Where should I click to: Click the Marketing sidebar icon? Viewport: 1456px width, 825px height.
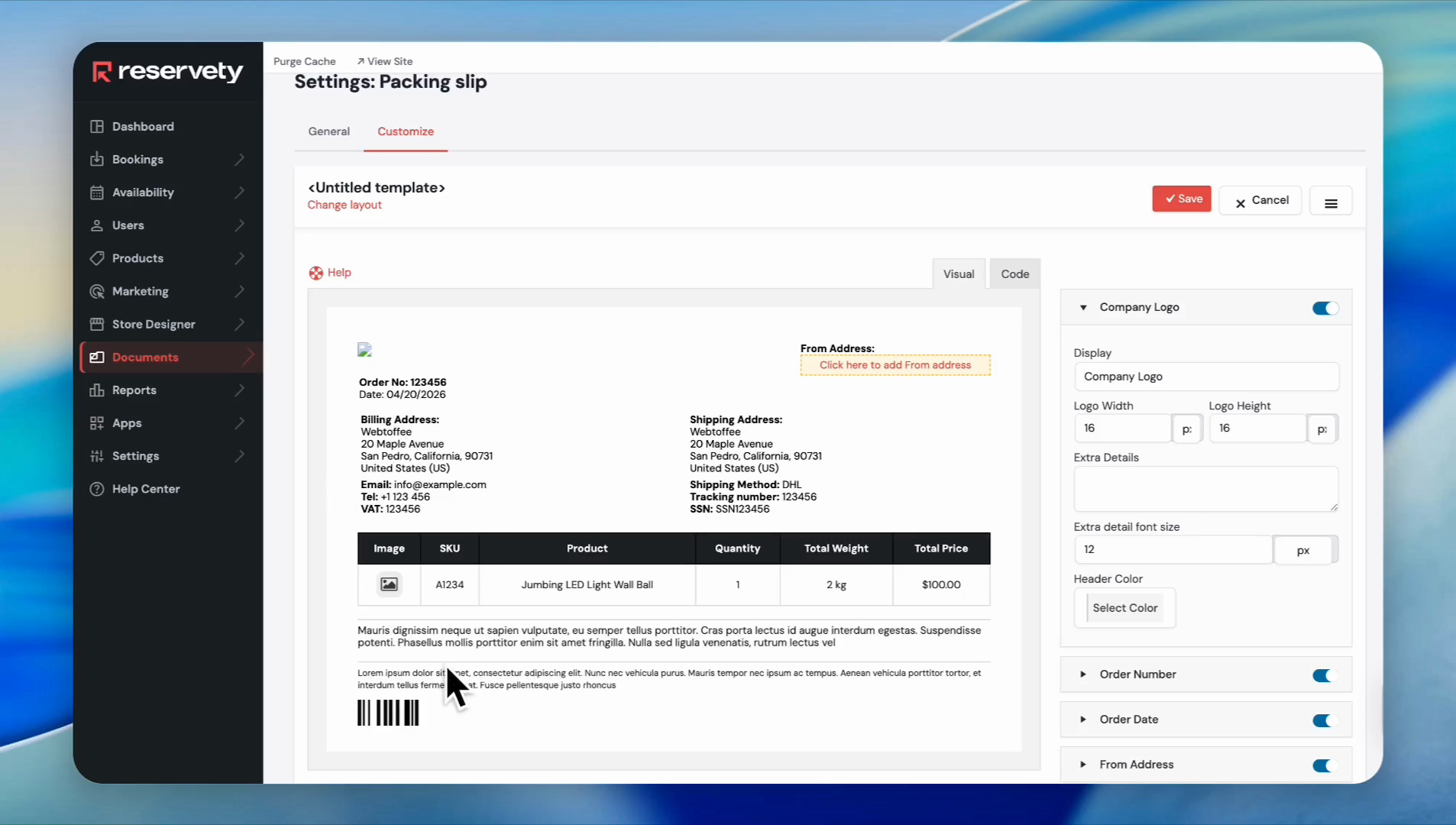pyautogui.click(x=97, y=291)
